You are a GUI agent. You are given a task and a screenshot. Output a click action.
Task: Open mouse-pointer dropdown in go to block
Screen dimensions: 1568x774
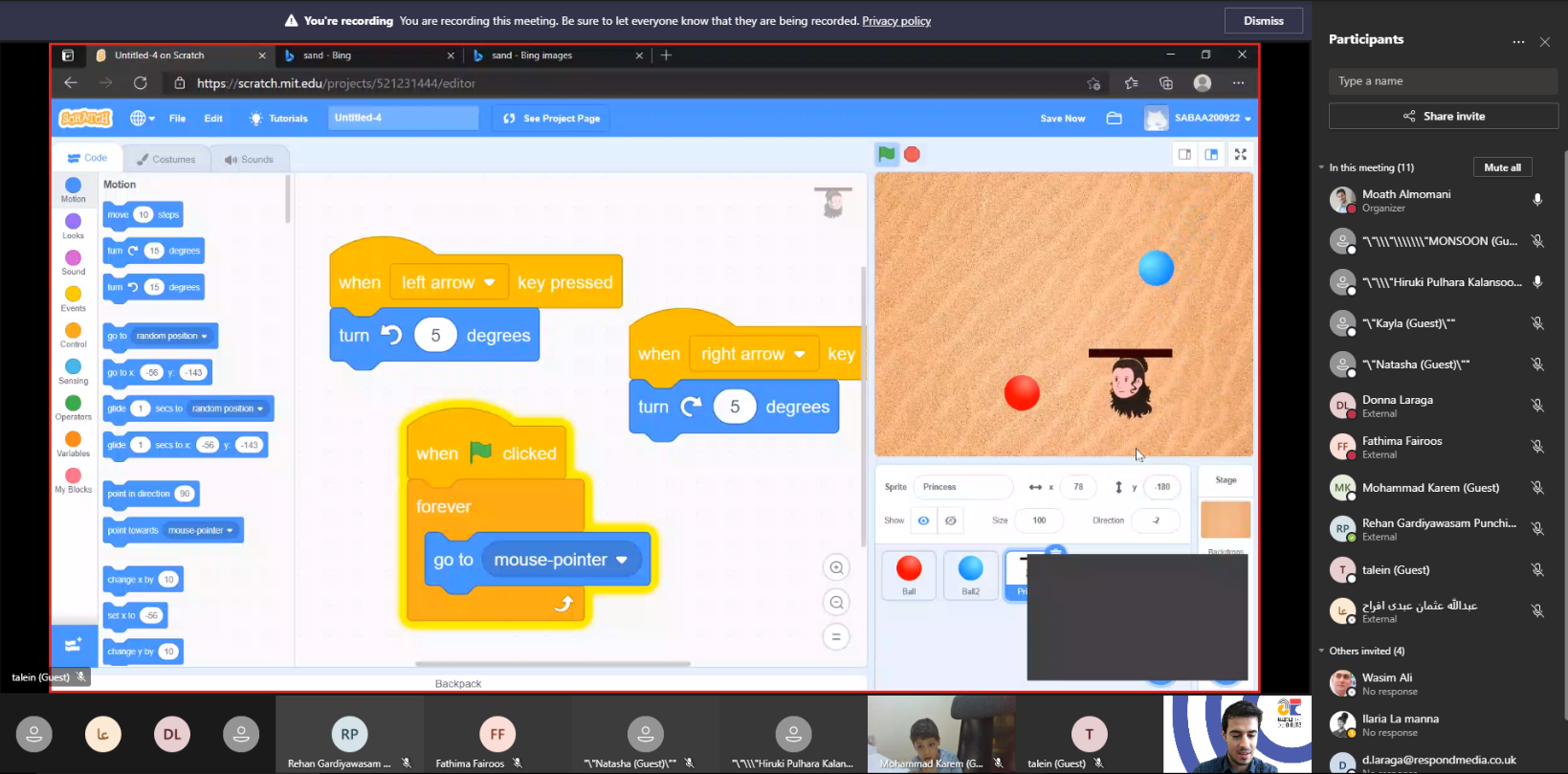pyautogui.click(x=561, y=560)
